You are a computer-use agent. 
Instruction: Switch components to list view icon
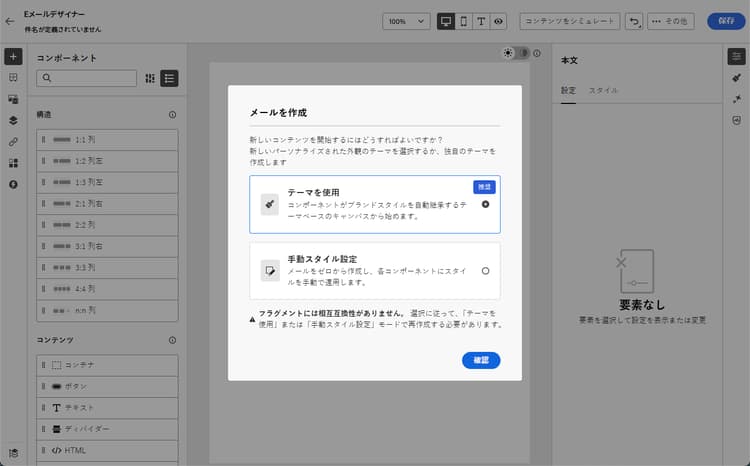[x=169, y=78]
